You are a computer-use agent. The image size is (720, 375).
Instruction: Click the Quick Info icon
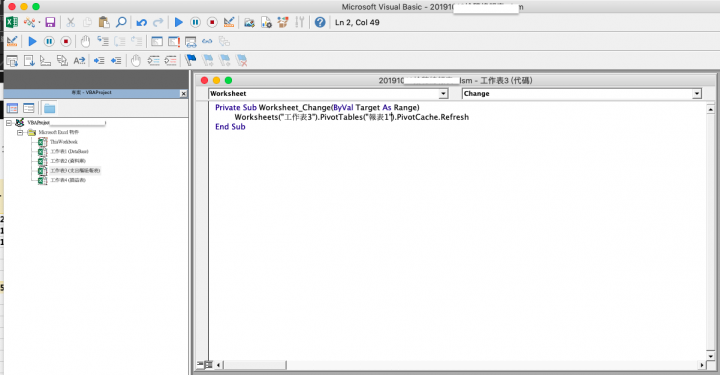pos(45,60)
